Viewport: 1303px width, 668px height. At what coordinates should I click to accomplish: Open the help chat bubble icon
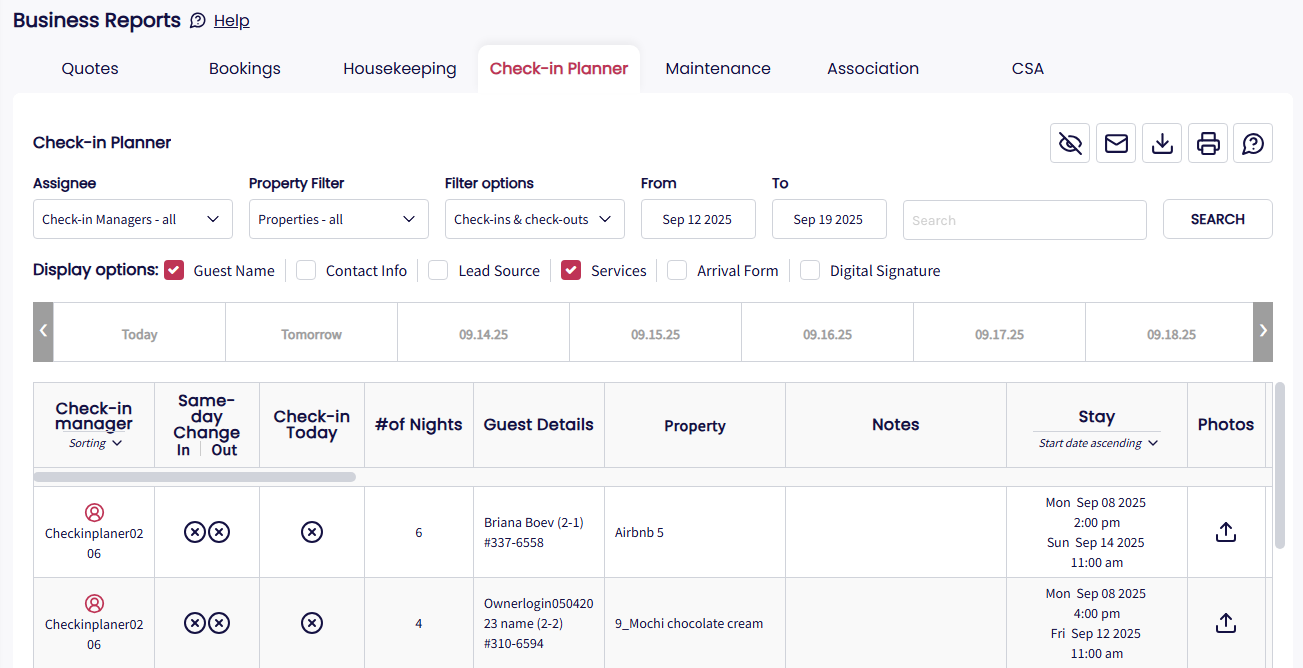point(1253,143)
